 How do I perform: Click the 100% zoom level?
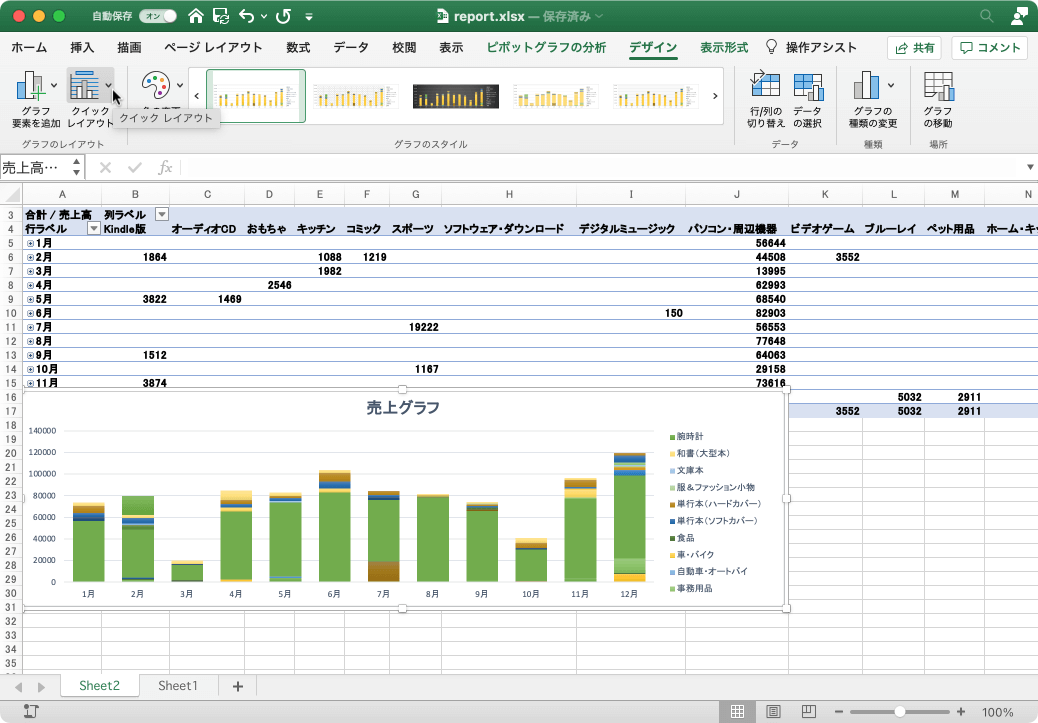997,712
